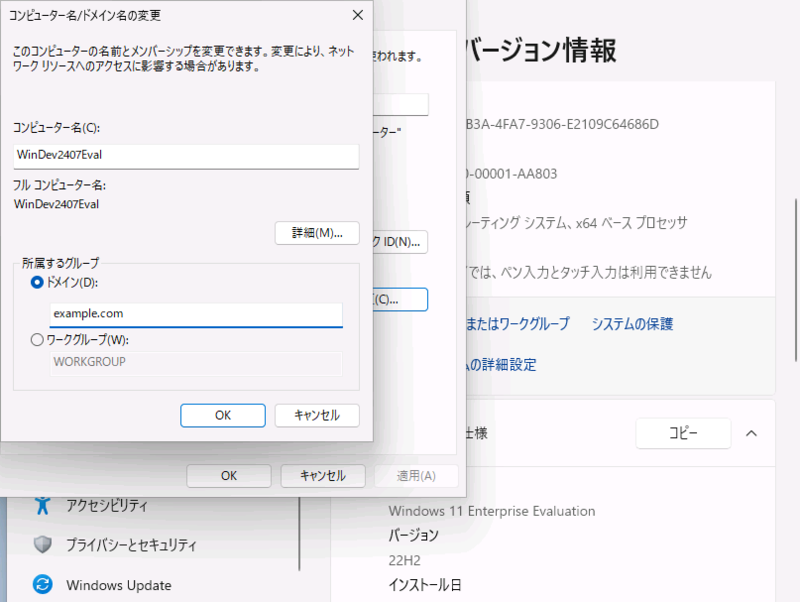Click 詳細(M)... button
Image resolution: width=800 pixels, height=602 pixels.
[x=316, y=233]
